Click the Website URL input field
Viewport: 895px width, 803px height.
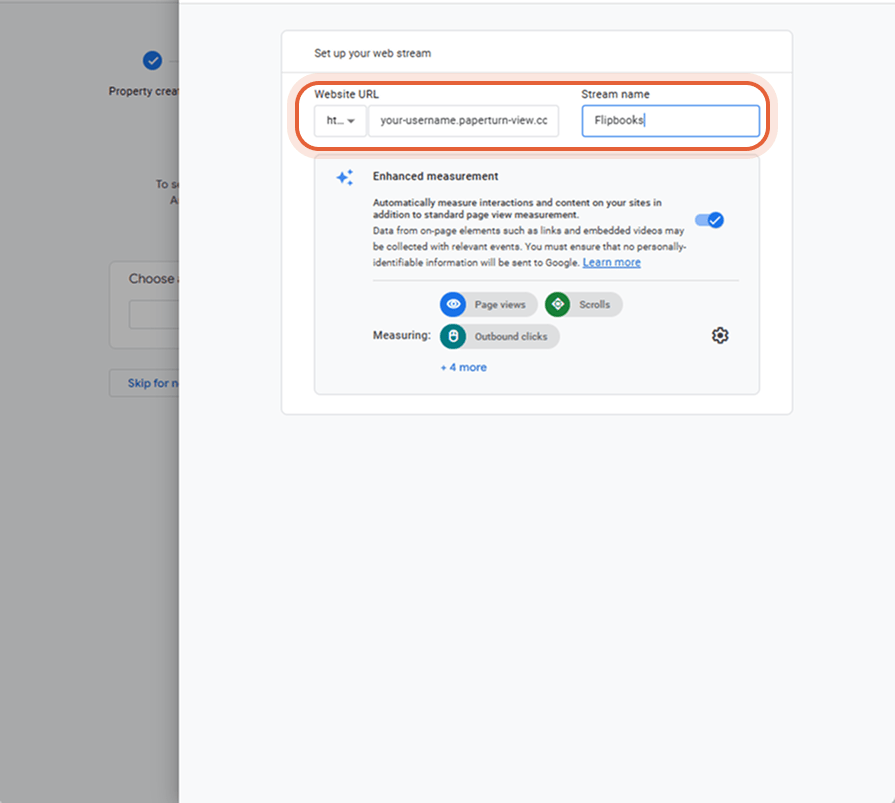tap(463, 120)
